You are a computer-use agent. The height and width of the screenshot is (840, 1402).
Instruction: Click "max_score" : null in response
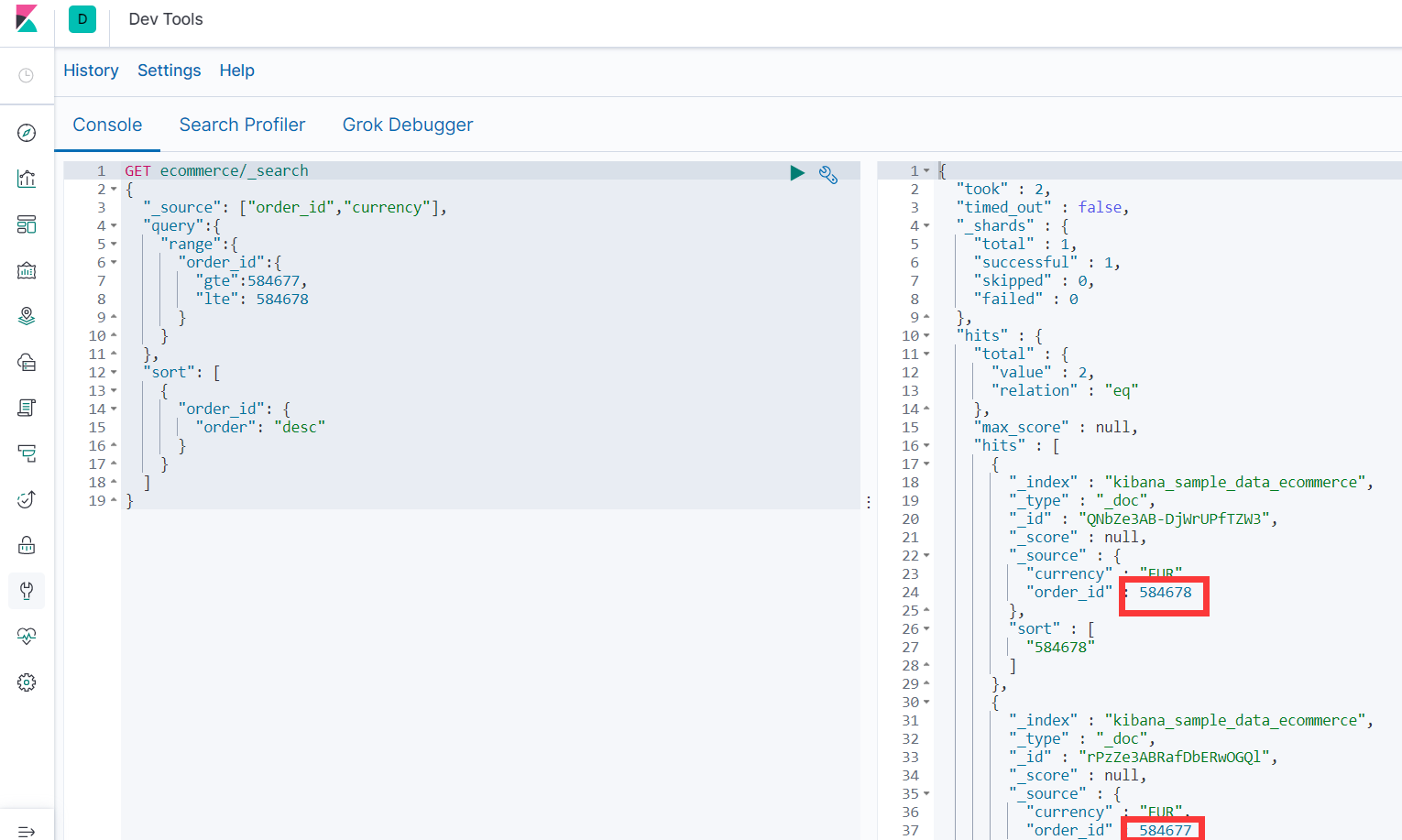click(x=1056, y=427)
